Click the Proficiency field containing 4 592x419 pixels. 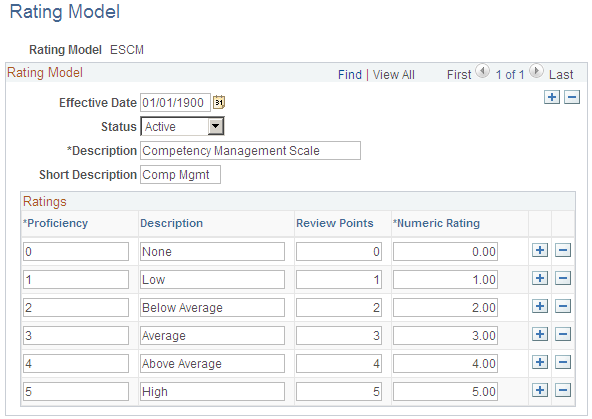tap(76, 363)
